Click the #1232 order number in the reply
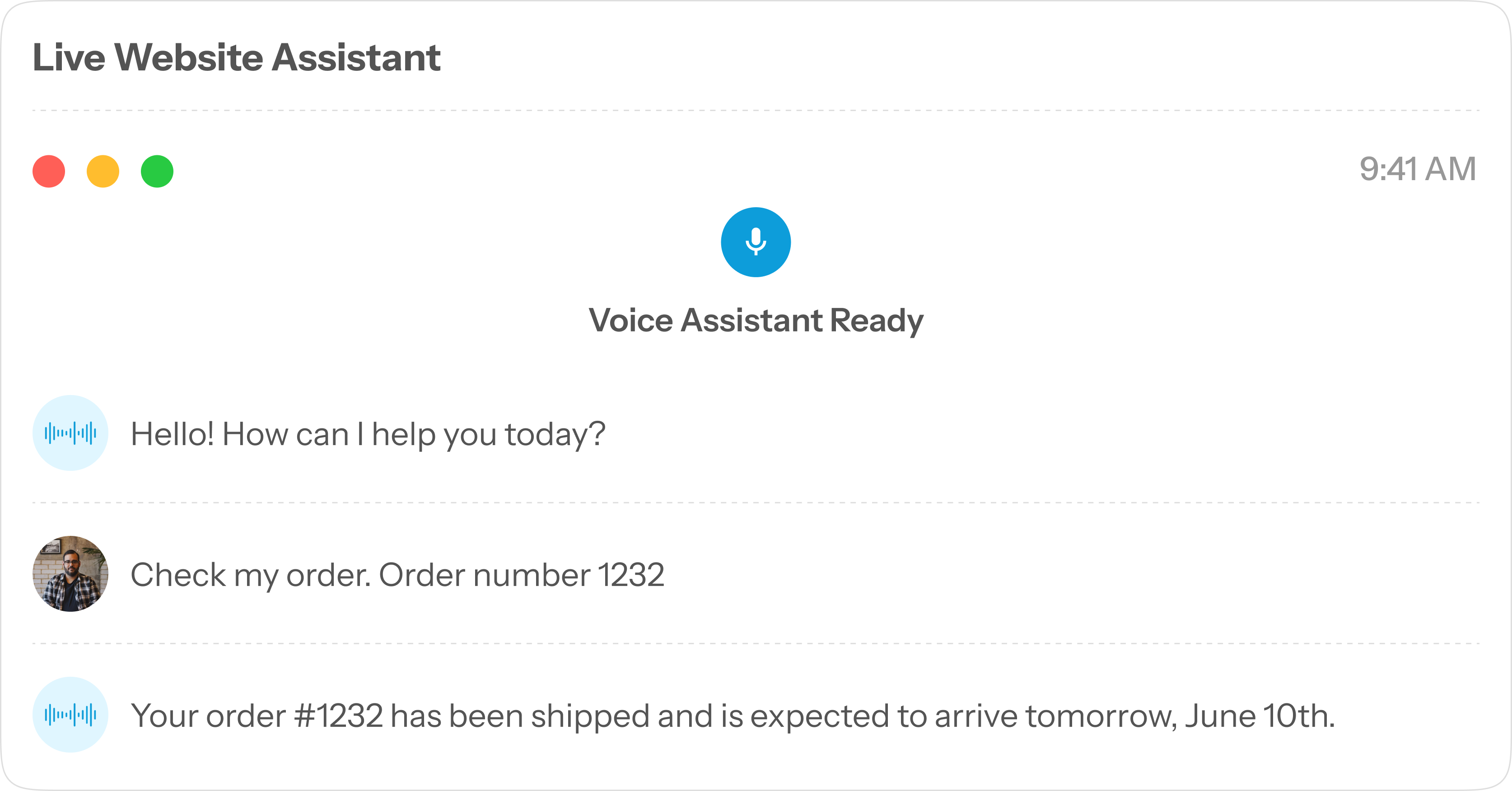This screenshot has height=791, width=1512. [338, 716]
